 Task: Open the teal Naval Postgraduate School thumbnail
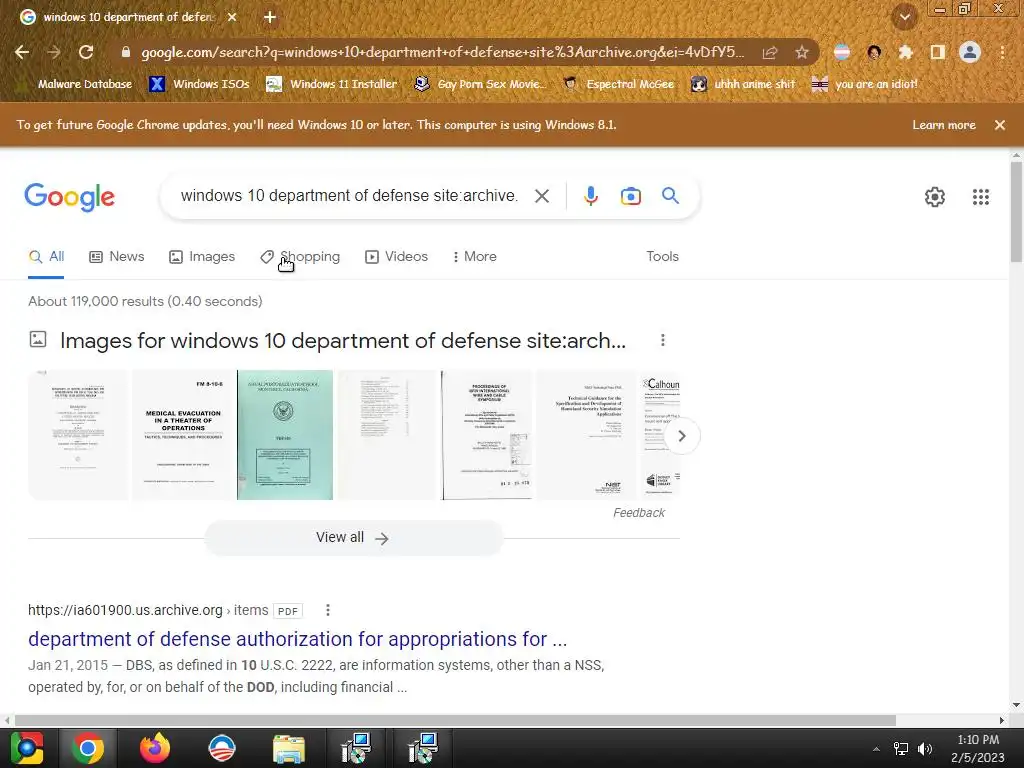[285, 435]
